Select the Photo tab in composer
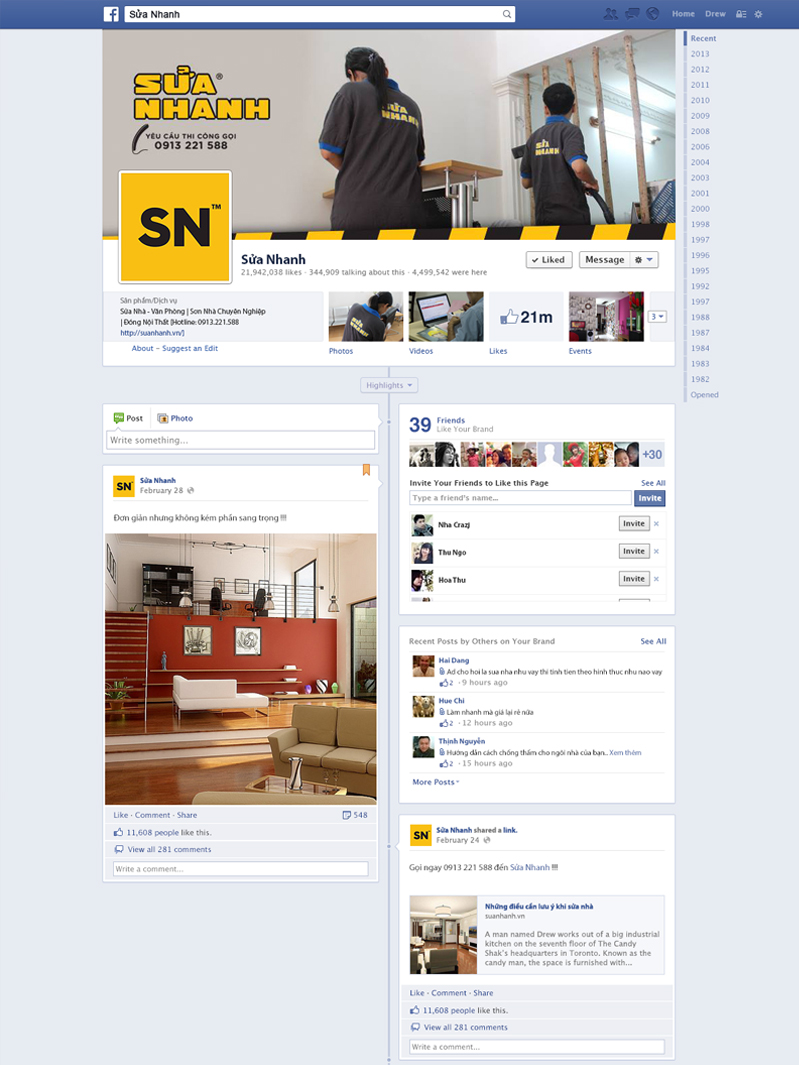This screenshot has height=1065, width=799. 175,418
